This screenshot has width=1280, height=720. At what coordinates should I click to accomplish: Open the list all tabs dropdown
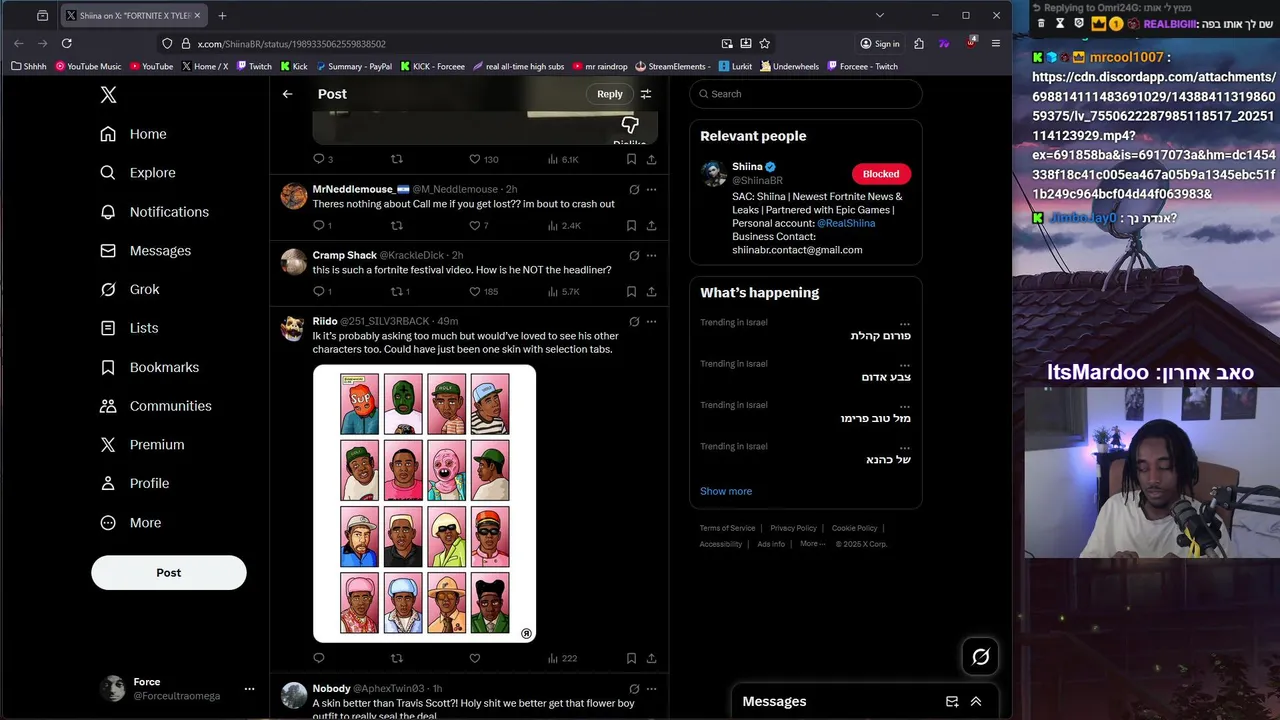pos(879,15)
